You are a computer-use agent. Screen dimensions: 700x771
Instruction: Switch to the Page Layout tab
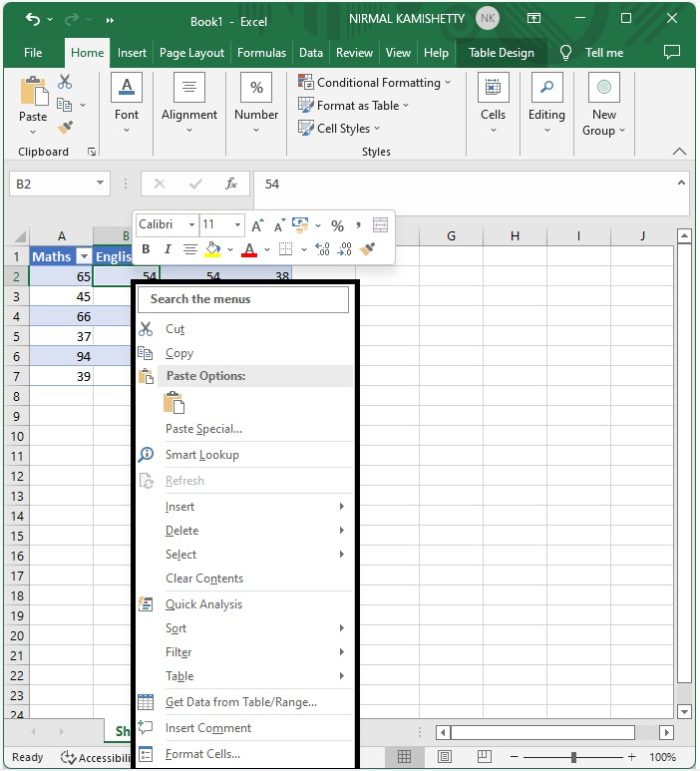click(192, 53)
